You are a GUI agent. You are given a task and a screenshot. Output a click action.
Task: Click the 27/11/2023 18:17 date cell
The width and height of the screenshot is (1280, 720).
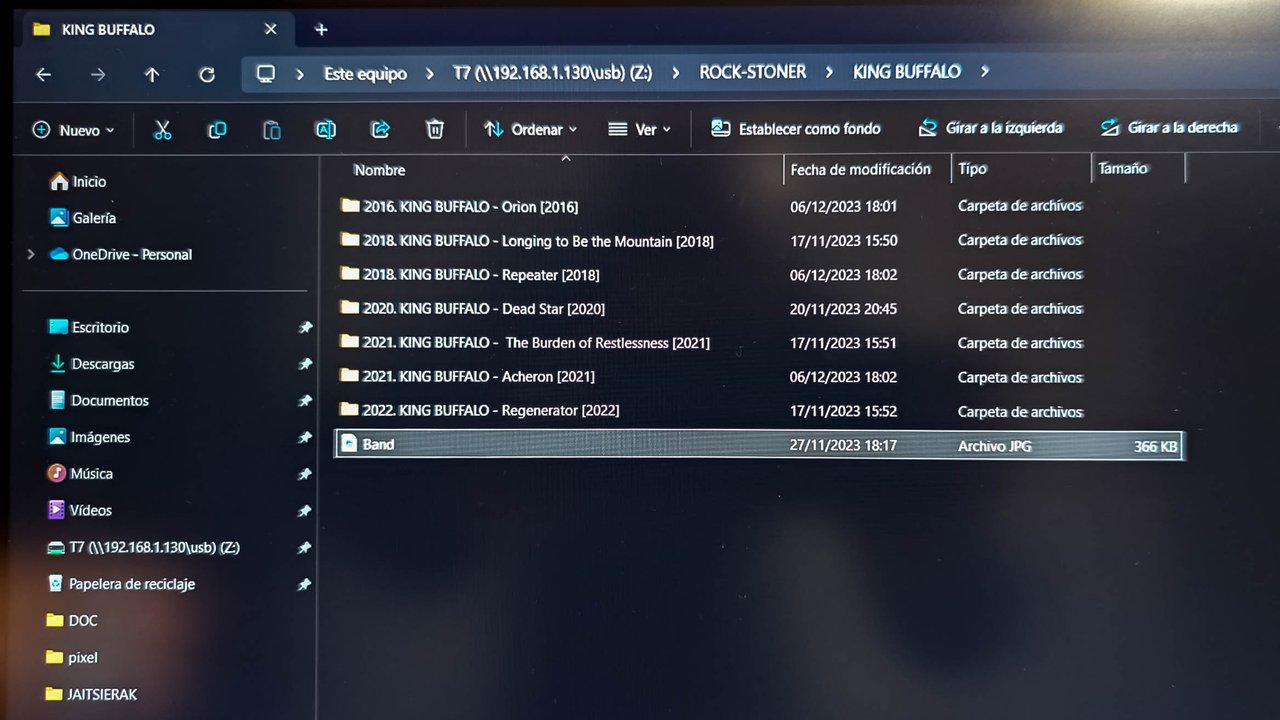(x=843, y=445)
